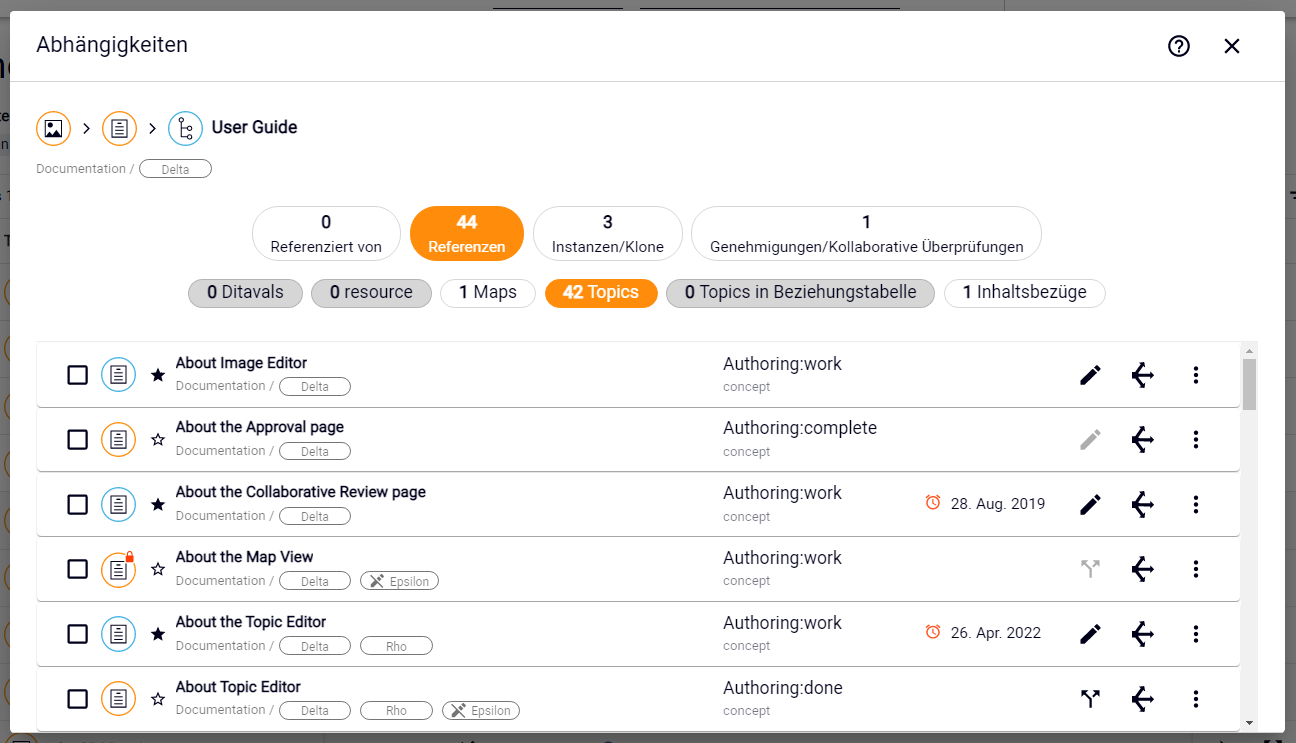Screen dimensions: 1296x743
Task: Show dependencies arrow for About Topic Editor
Action: tap(1143, 699)
